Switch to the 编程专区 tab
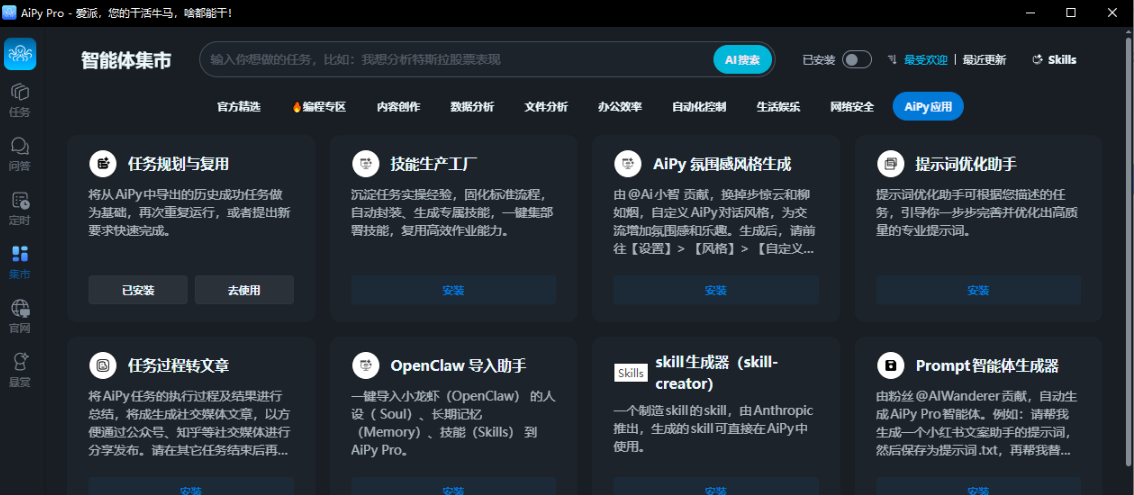The height and width of the screenshot is (495, 1134). point(319,106)
